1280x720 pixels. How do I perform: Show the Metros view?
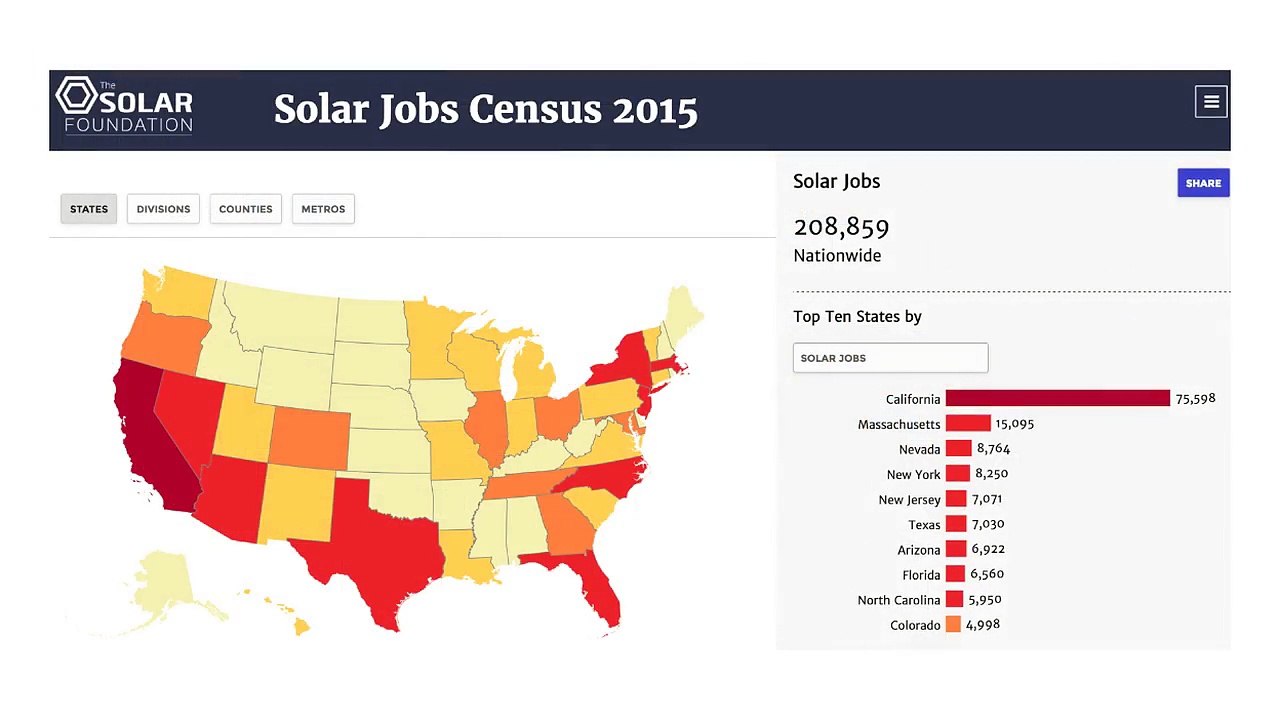[x=323, y=209]
